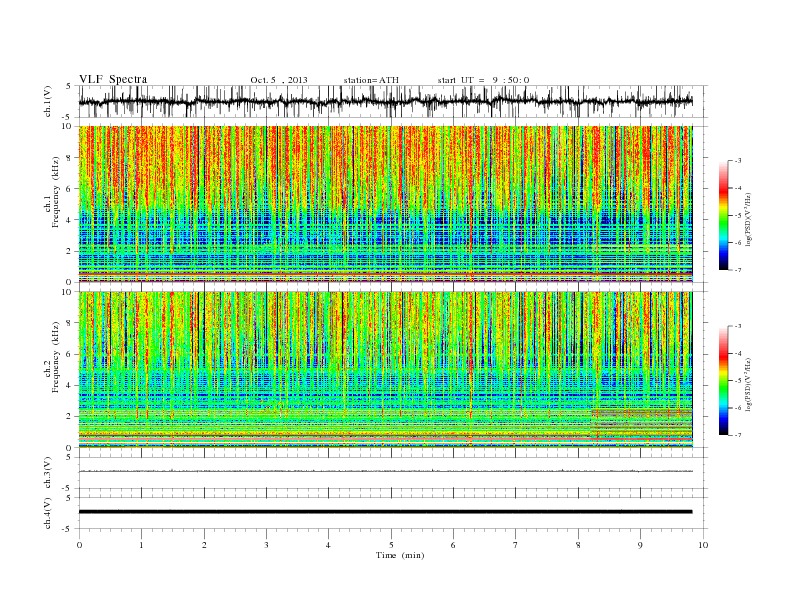Screen dimensions: 792x612
Task: Click the 'station=ATH' label
Action: 371,80
